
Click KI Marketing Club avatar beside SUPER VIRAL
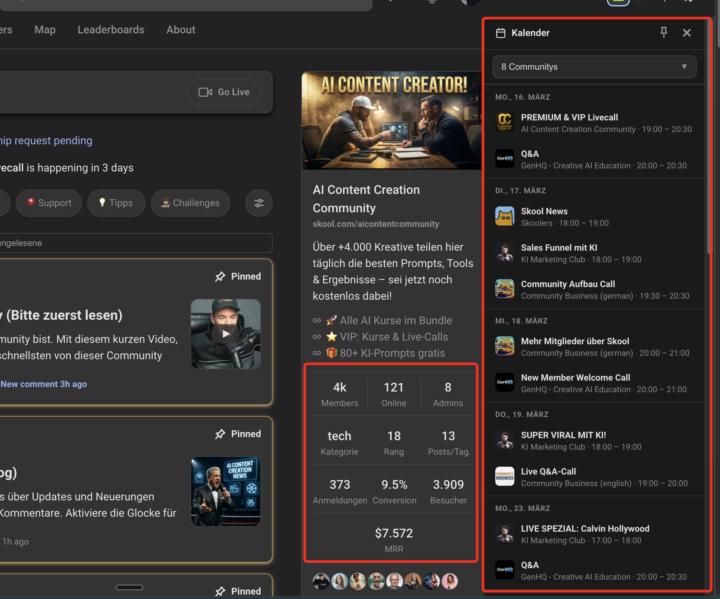pos(505,440)
